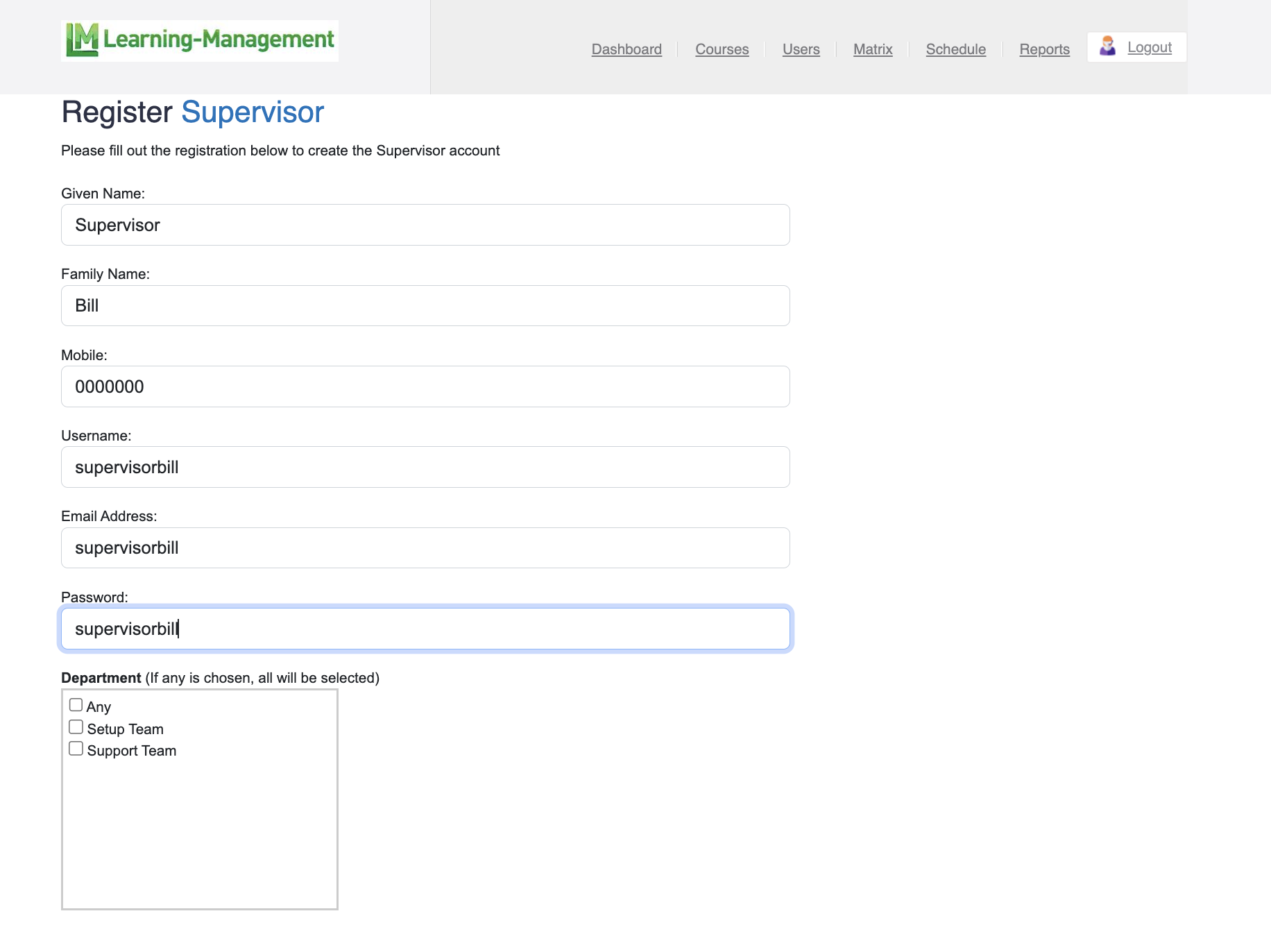Click into the Family Name field
The width and height of the screenshot is (1271, 952).
click(425, 305)
